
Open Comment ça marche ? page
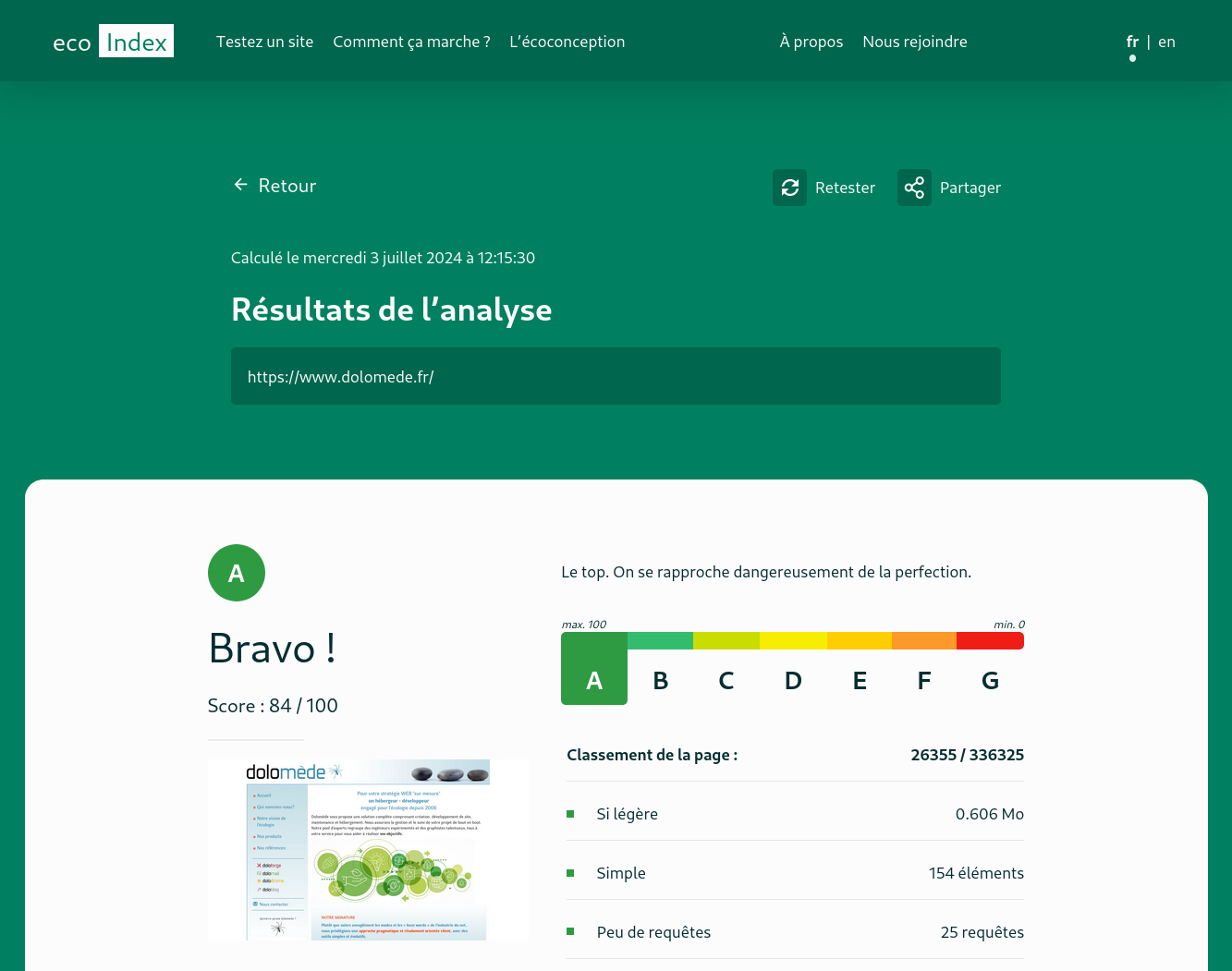(411, 42)
